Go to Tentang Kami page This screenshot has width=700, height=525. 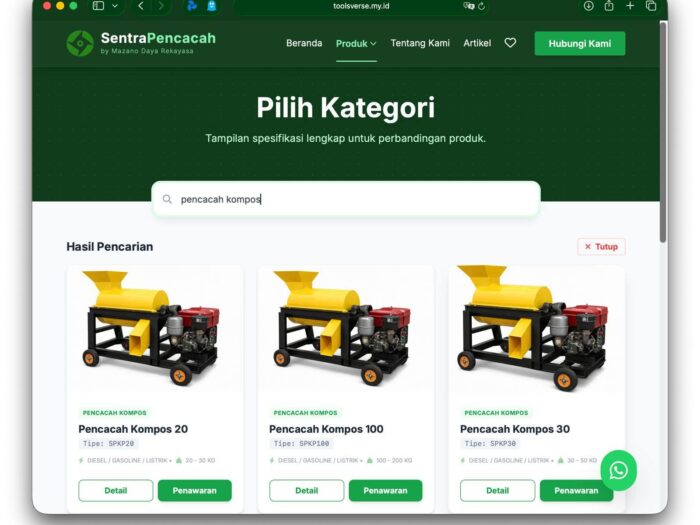[x=420, y=43]
